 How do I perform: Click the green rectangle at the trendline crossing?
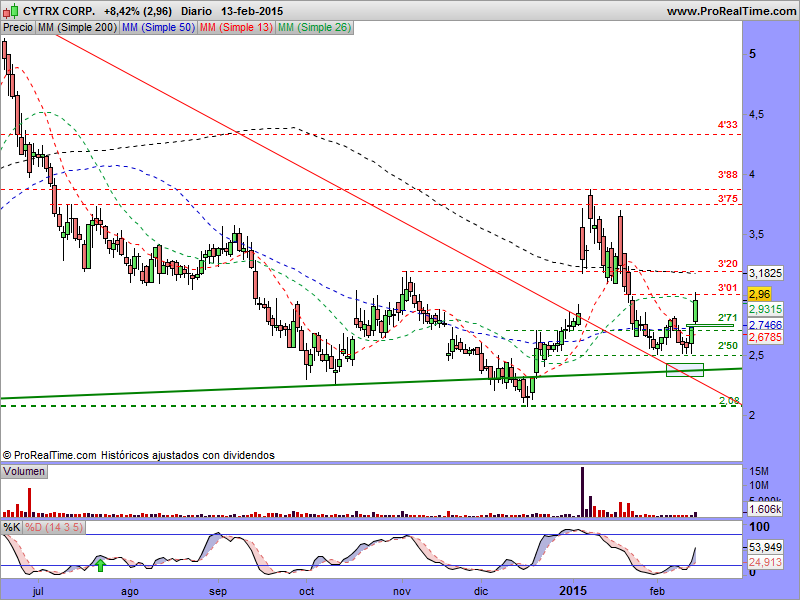pos(685,370)
